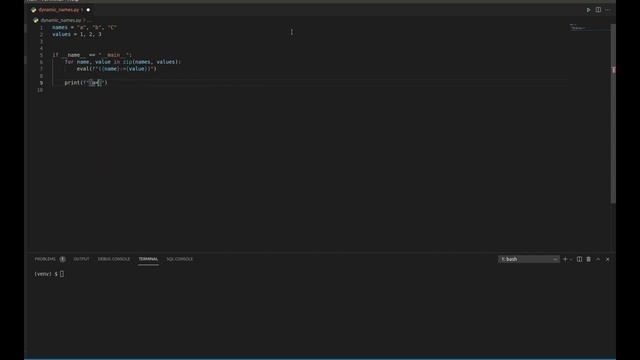Open the 1: bash terminal selector dropdown
Screen dimensions: 640x360
529,259
